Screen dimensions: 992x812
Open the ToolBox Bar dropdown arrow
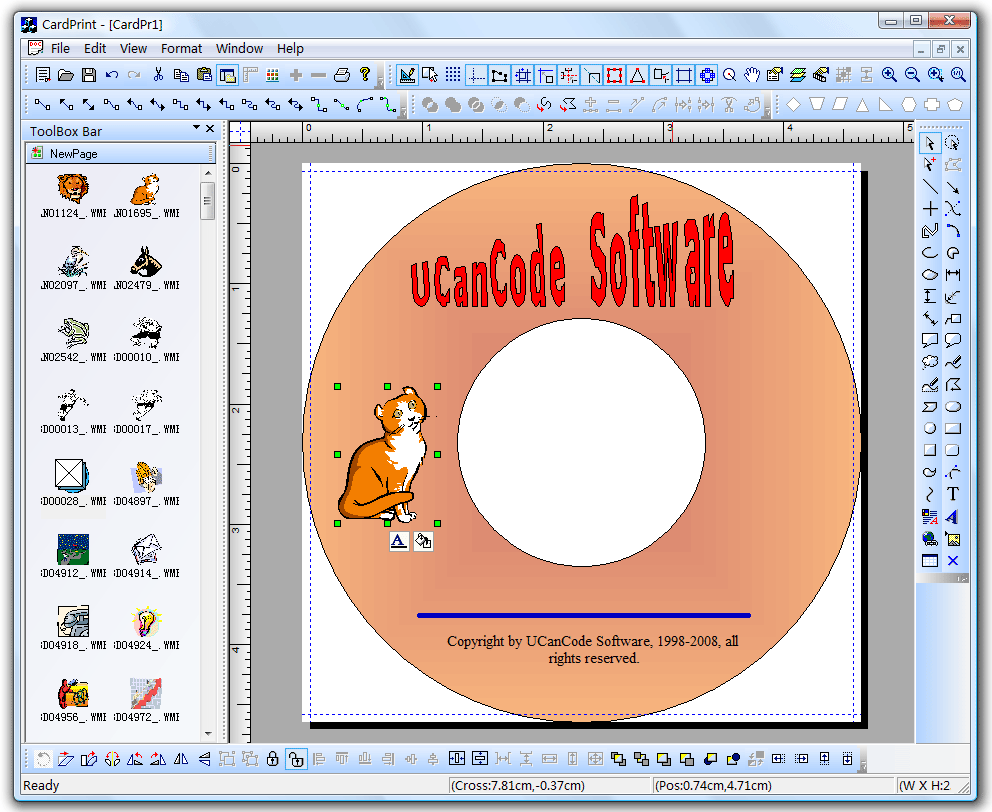pyautogui.click(x=197, y=129)
